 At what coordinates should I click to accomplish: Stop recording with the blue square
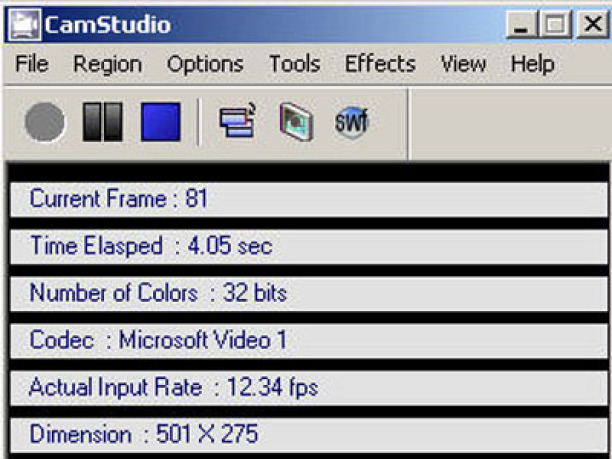161,122
